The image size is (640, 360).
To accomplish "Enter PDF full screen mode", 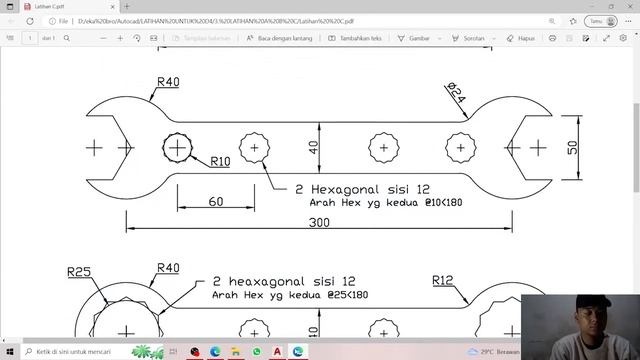I will 606,38.
